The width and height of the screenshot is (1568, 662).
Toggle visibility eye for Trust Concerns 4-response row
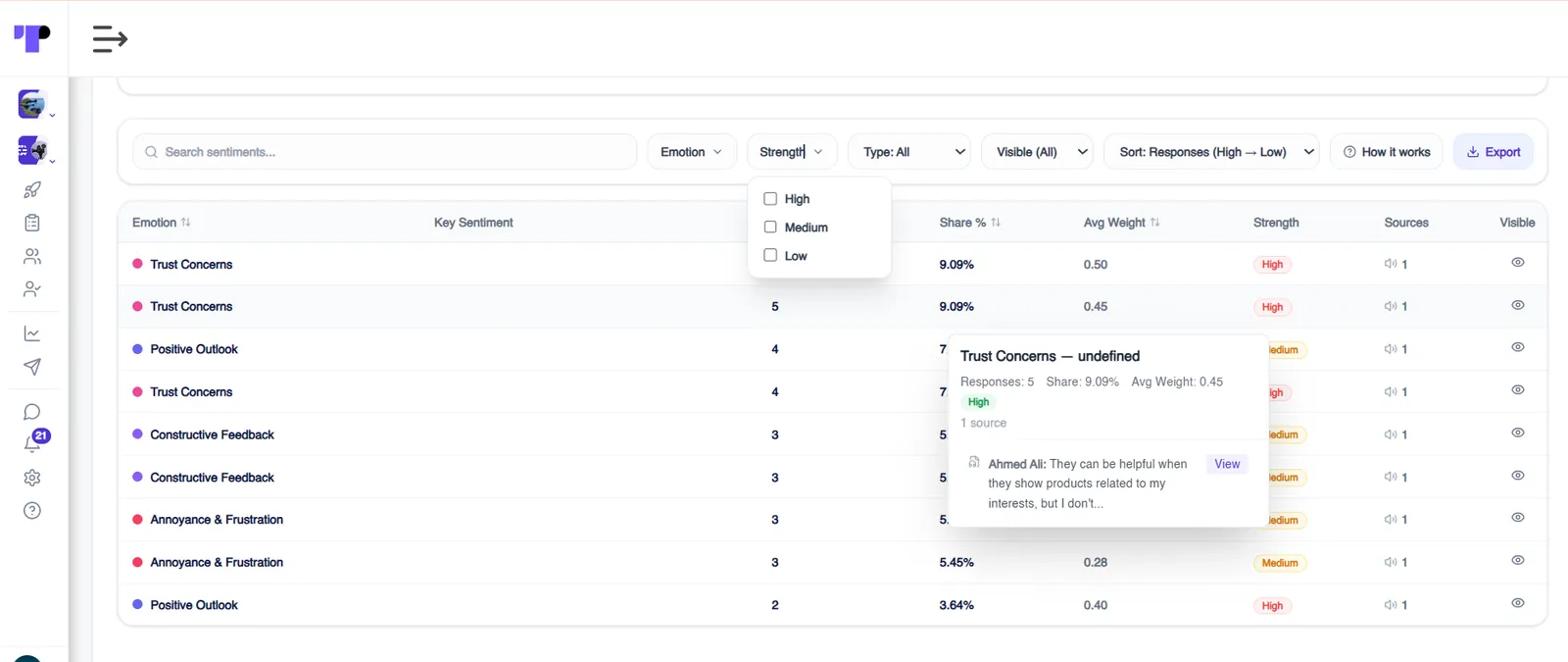1518,390
